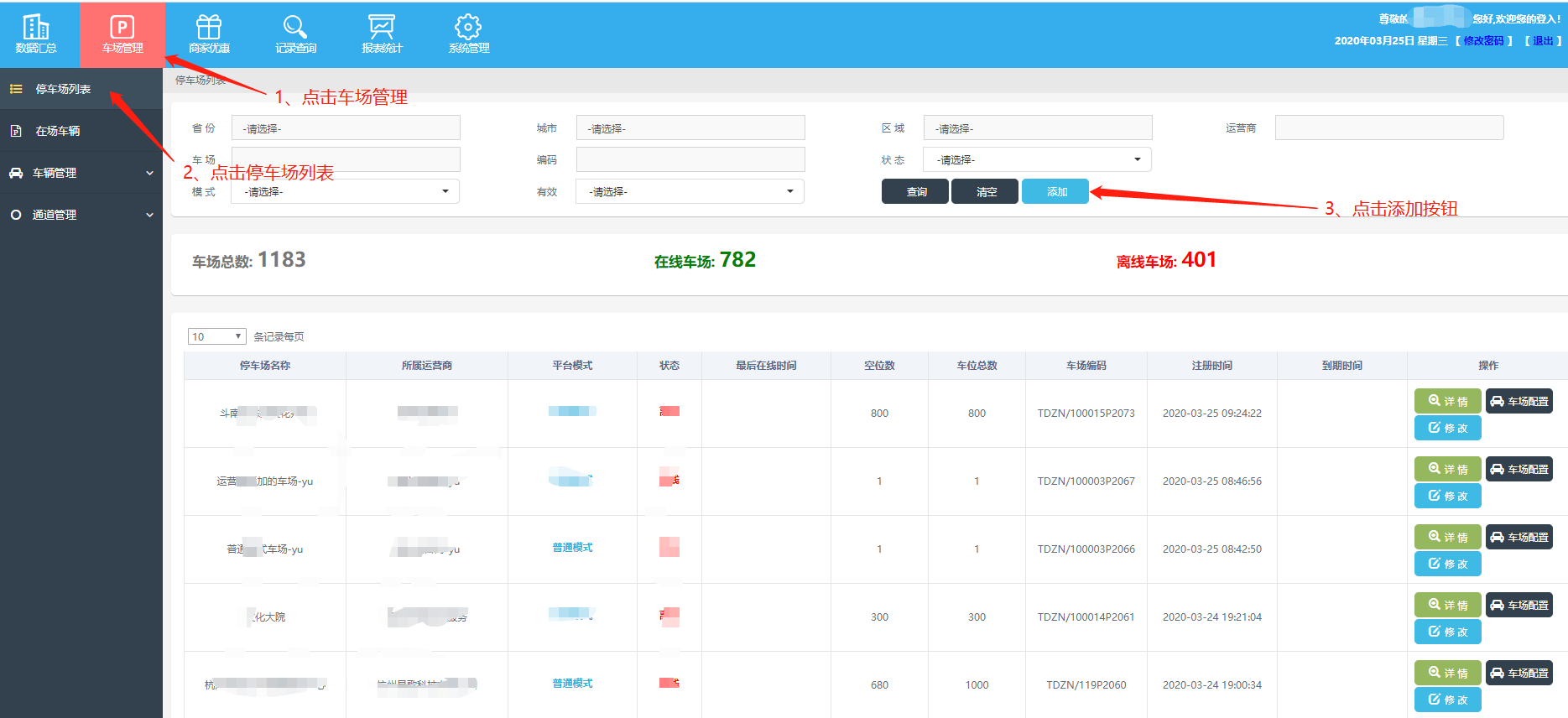Sort by 空位数 column header
Image resolution: width=1568 pixels, height=718 pixels.
[x=879, y=365]
